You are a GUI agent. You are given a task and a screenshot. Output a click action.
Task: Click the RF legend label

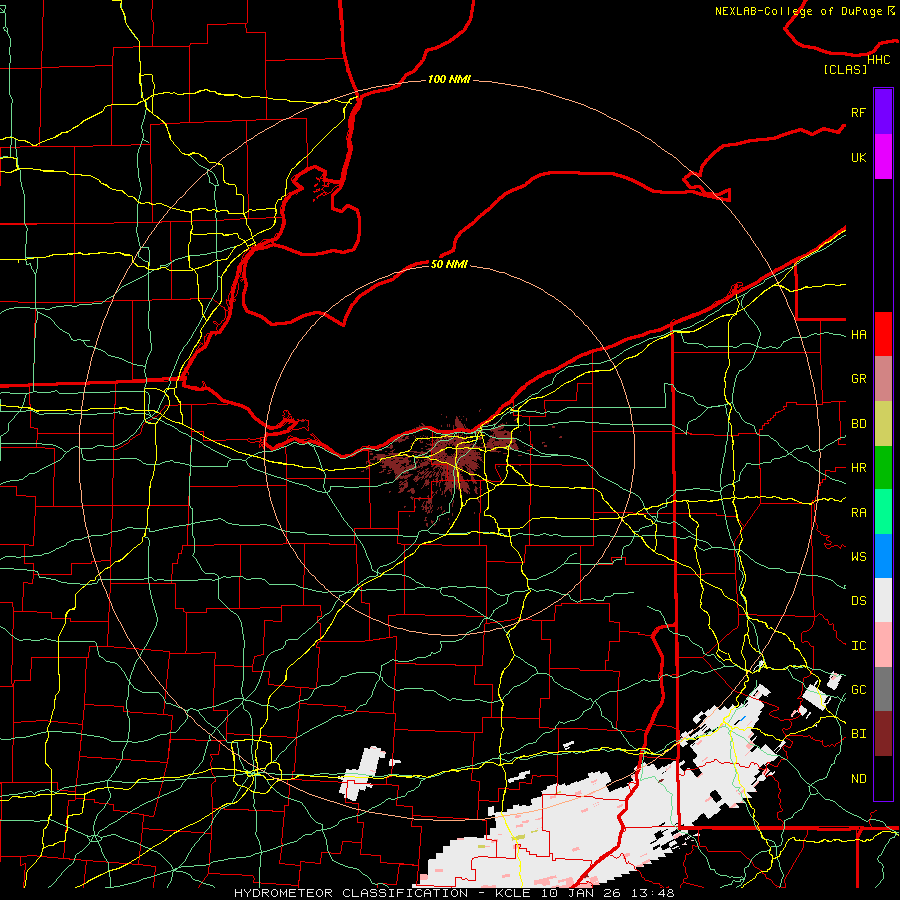pyautogui.click(x=858, y=112)
